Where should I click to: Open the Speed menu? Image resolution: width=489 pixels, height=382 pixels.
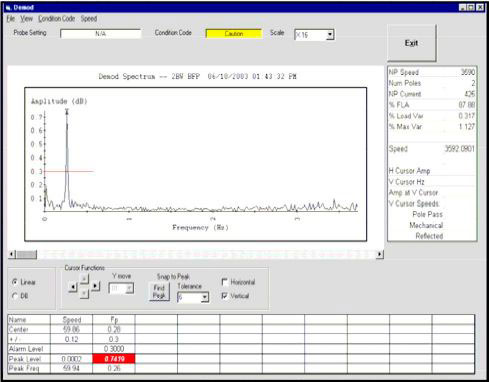(x=89, y=19)
